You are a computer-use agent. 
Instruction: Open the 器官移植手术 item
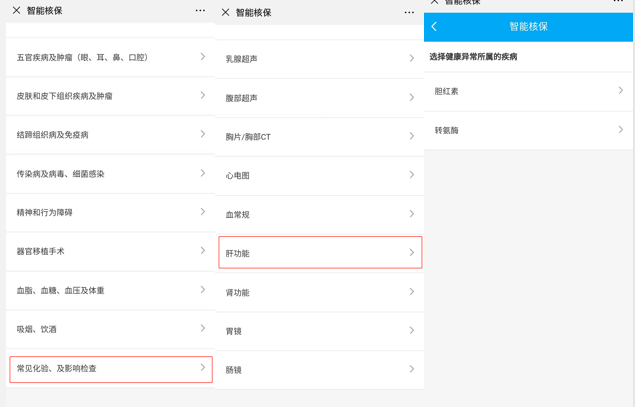[x=110, y=251]
